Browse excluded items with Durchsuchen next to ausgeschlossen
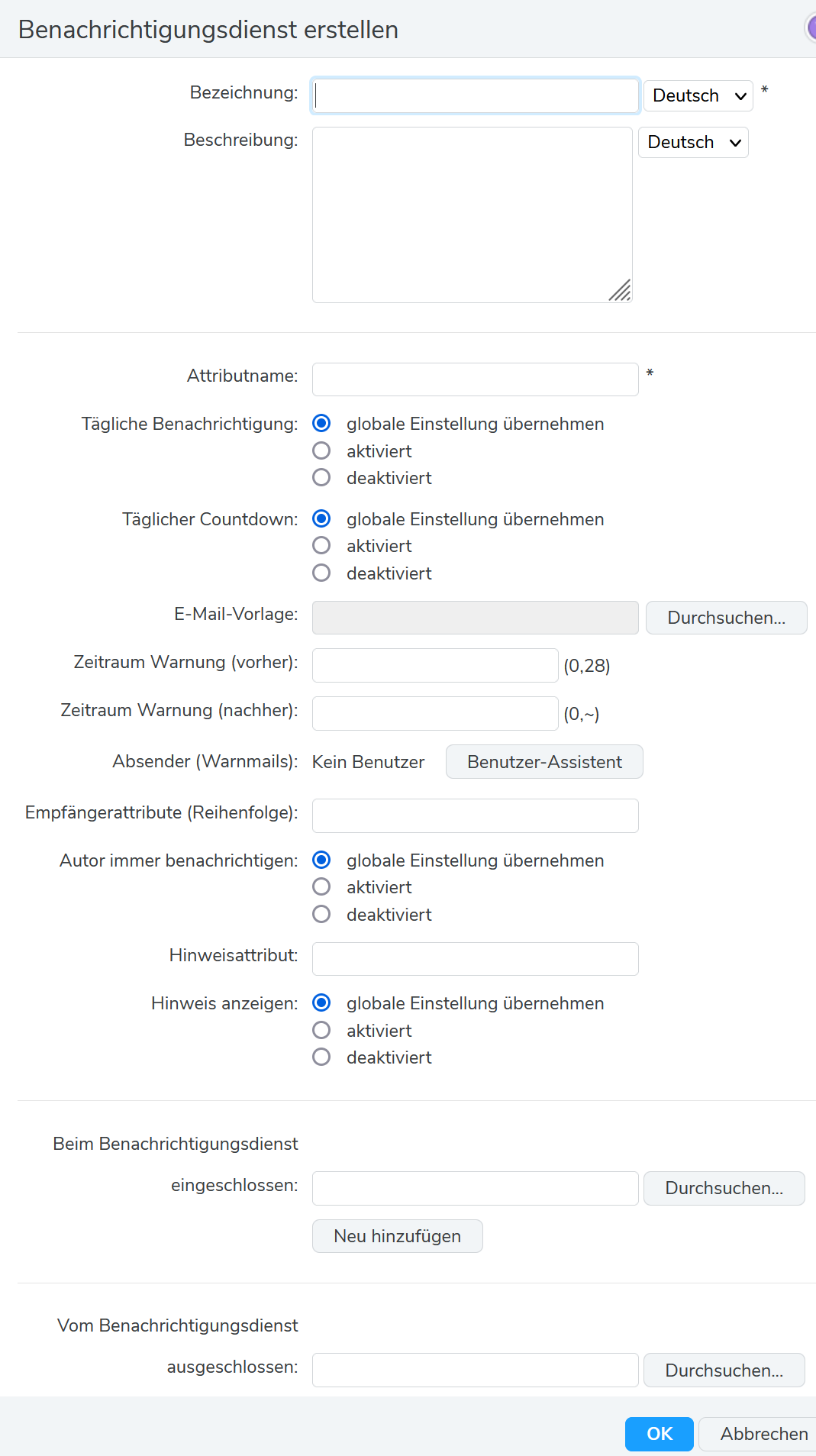This screenshot has height=1456, width=816. pos(724,1370)
